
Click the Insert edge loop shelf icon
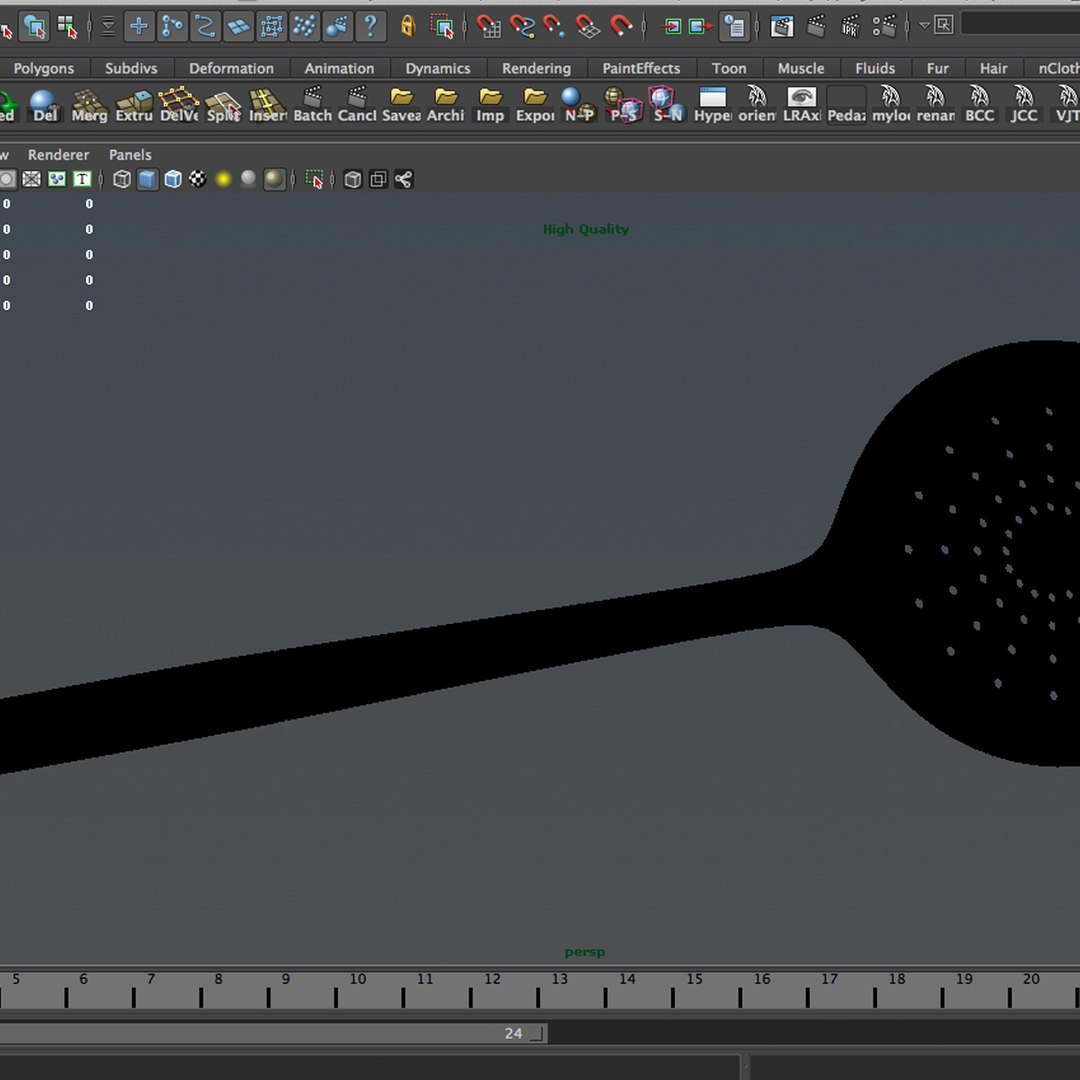pos(268,105)
